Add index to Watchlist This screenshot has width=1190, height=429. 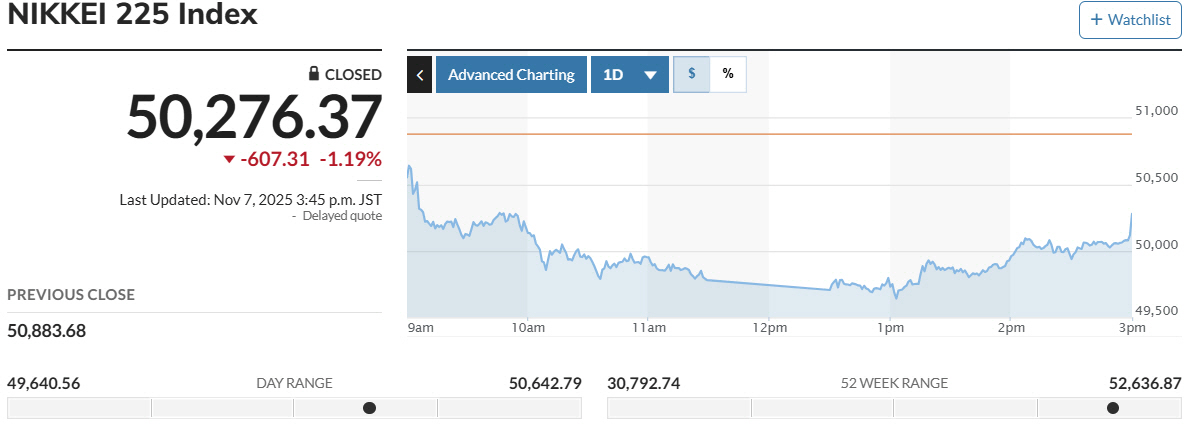pyautogui.click(x=1129, y=20)
